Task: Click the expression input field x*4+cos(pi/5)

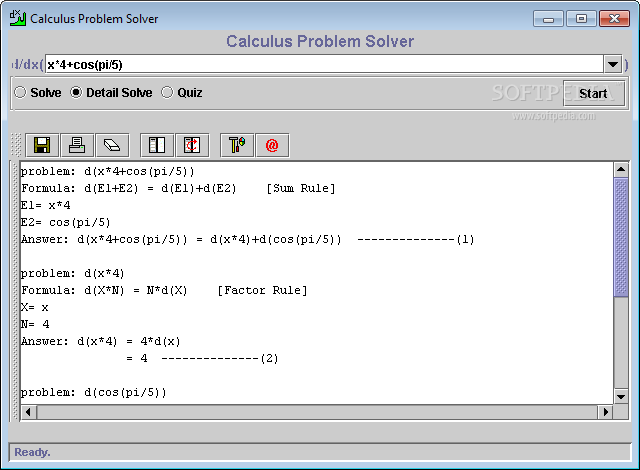Action: tap(324, 64)
